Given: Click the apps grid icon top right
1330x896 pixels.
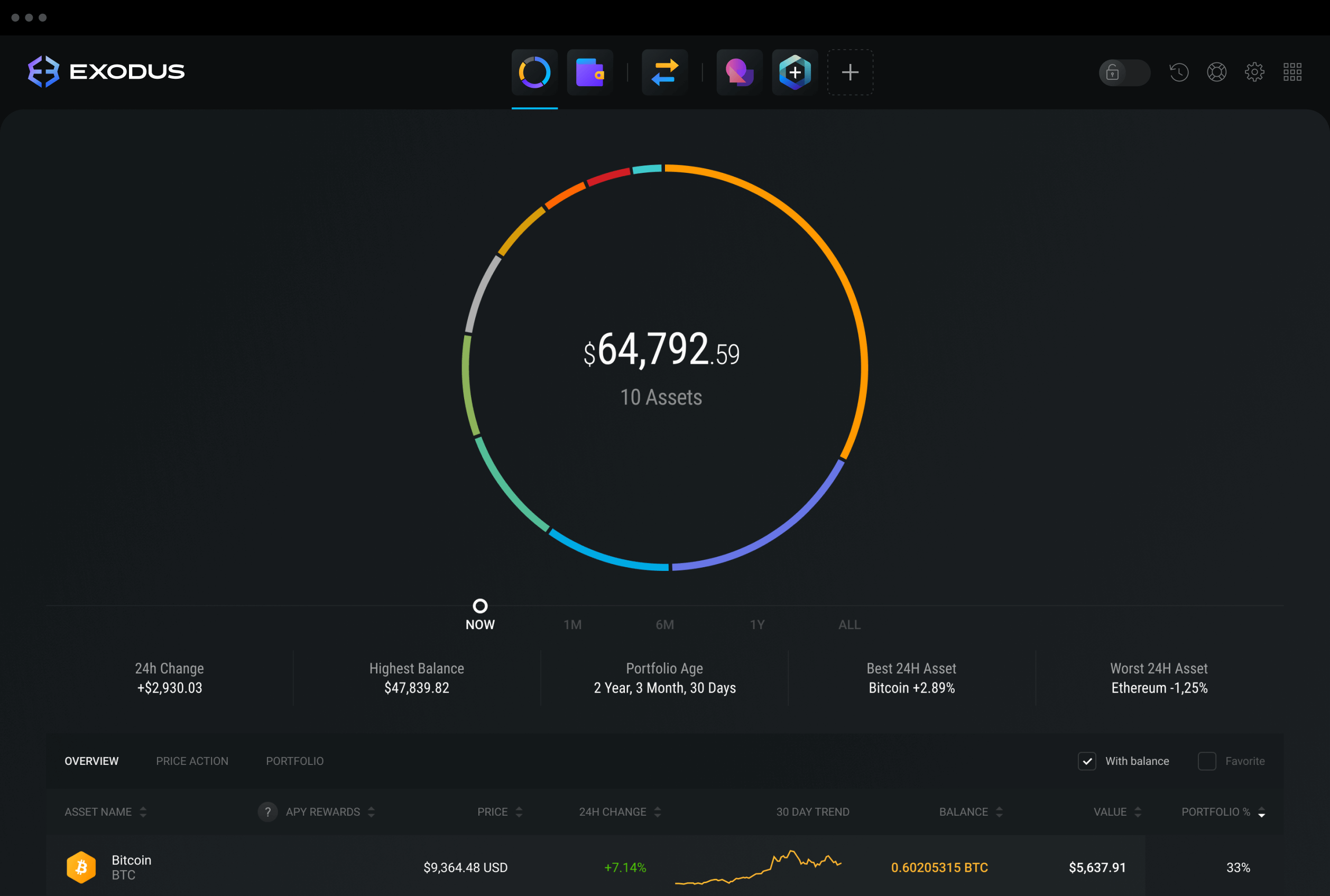Looking at the screenshot, I should click(1294, 70).
